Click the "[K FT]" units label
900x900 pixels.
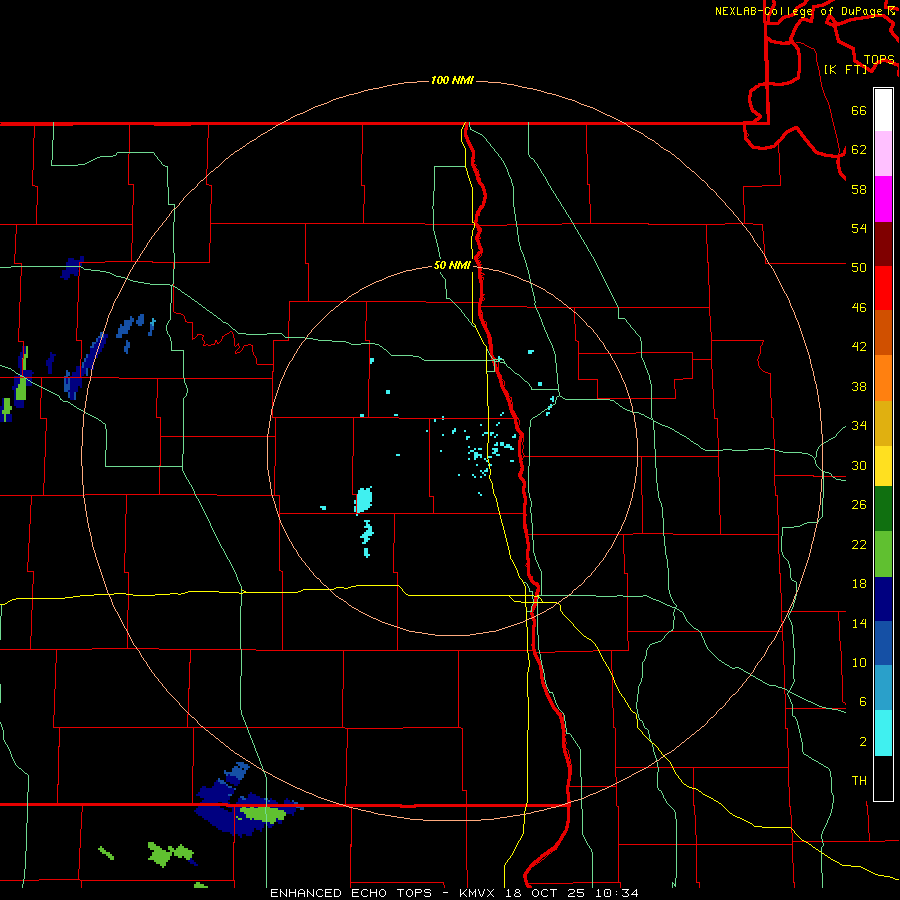tap(845, 69)
